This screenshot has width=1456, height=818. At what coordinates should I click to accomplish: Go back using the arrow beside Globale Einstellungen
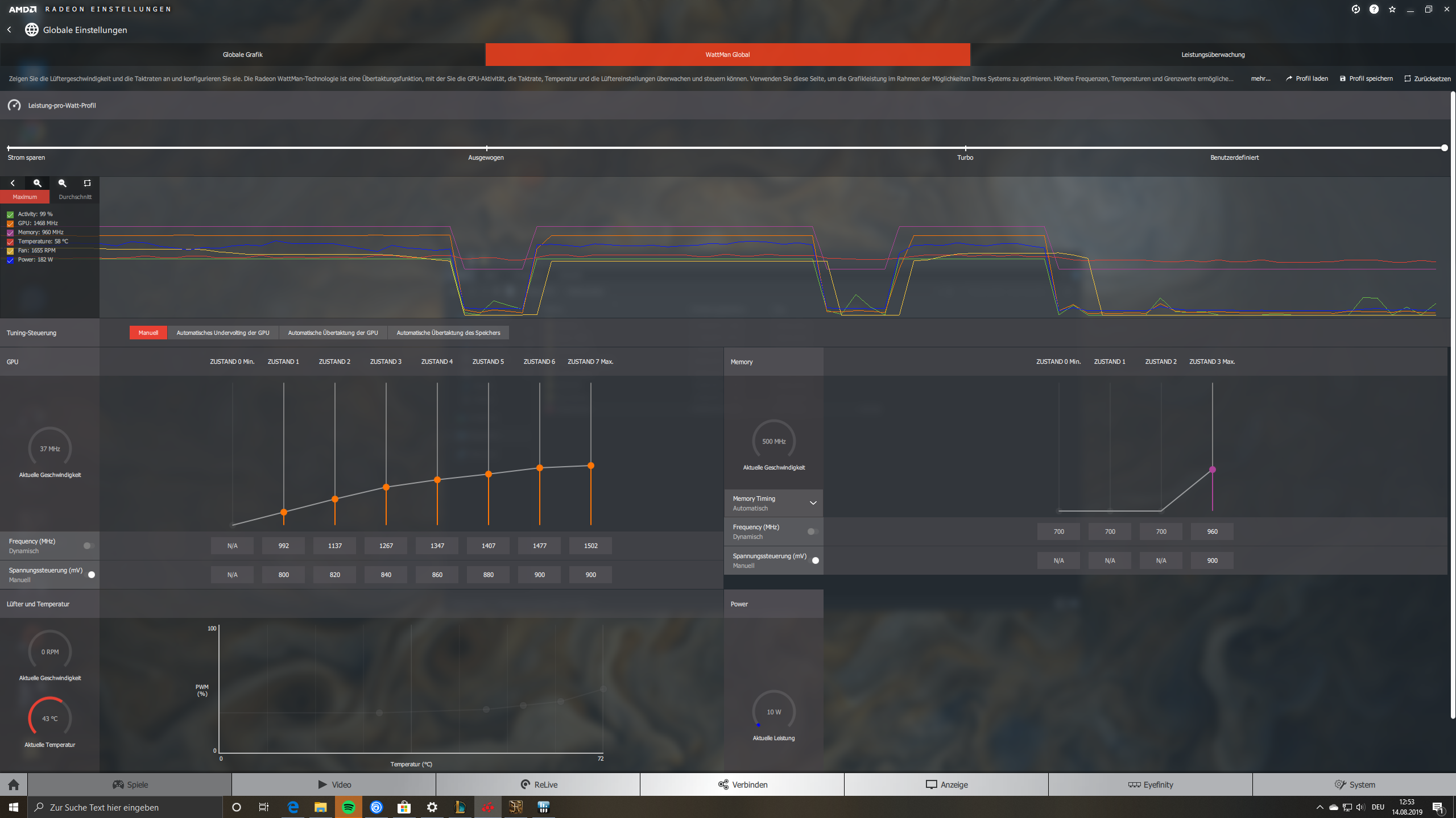[9, 30]
